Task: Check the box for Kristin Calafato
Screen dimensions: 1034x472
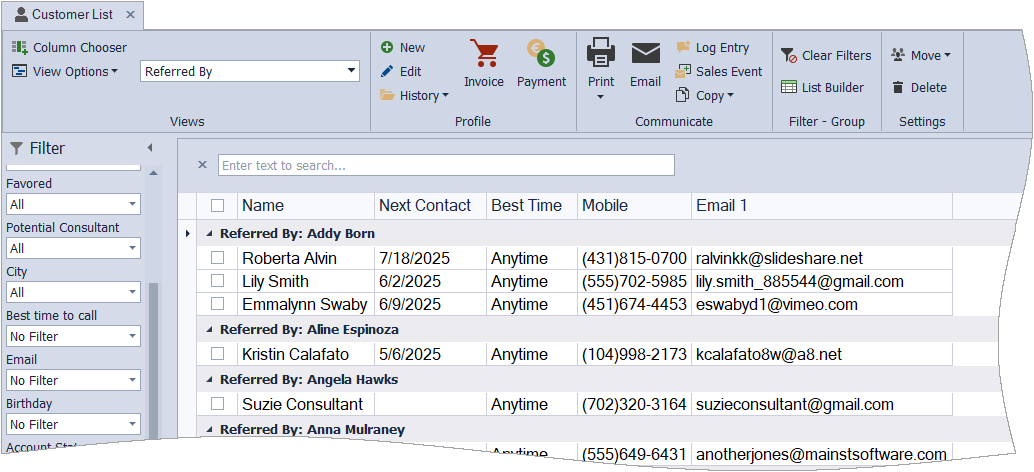Action: pyautogui.click(x=217, y=354)
